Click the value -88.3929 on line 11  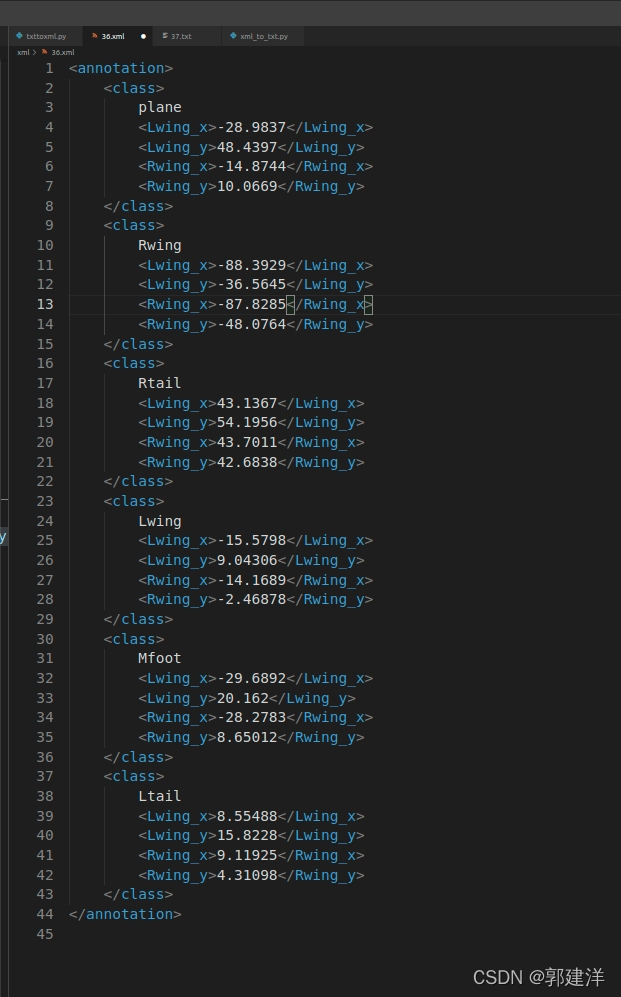(x=252, y=265)
